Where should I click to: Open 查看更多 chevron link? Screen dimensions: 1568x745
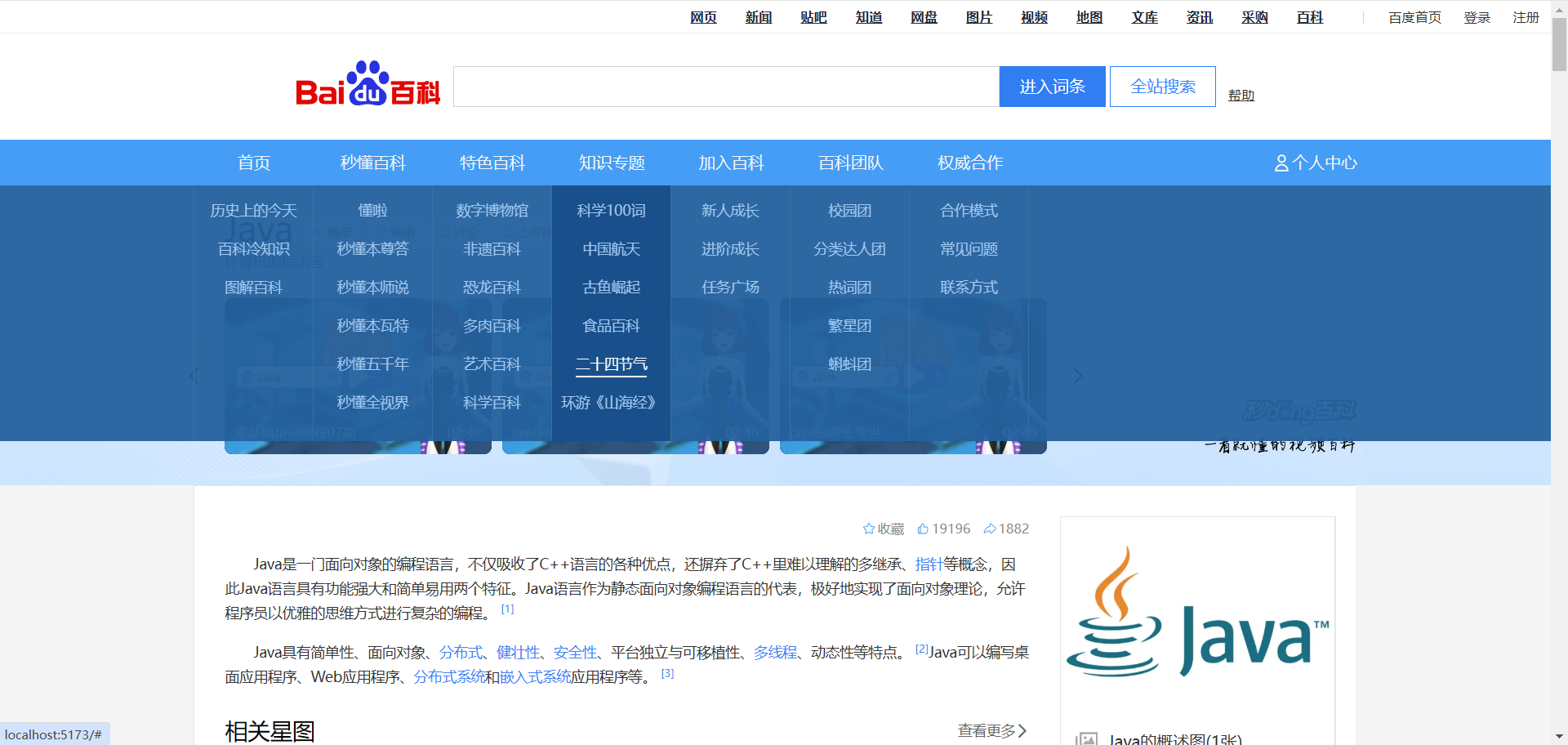992,730
